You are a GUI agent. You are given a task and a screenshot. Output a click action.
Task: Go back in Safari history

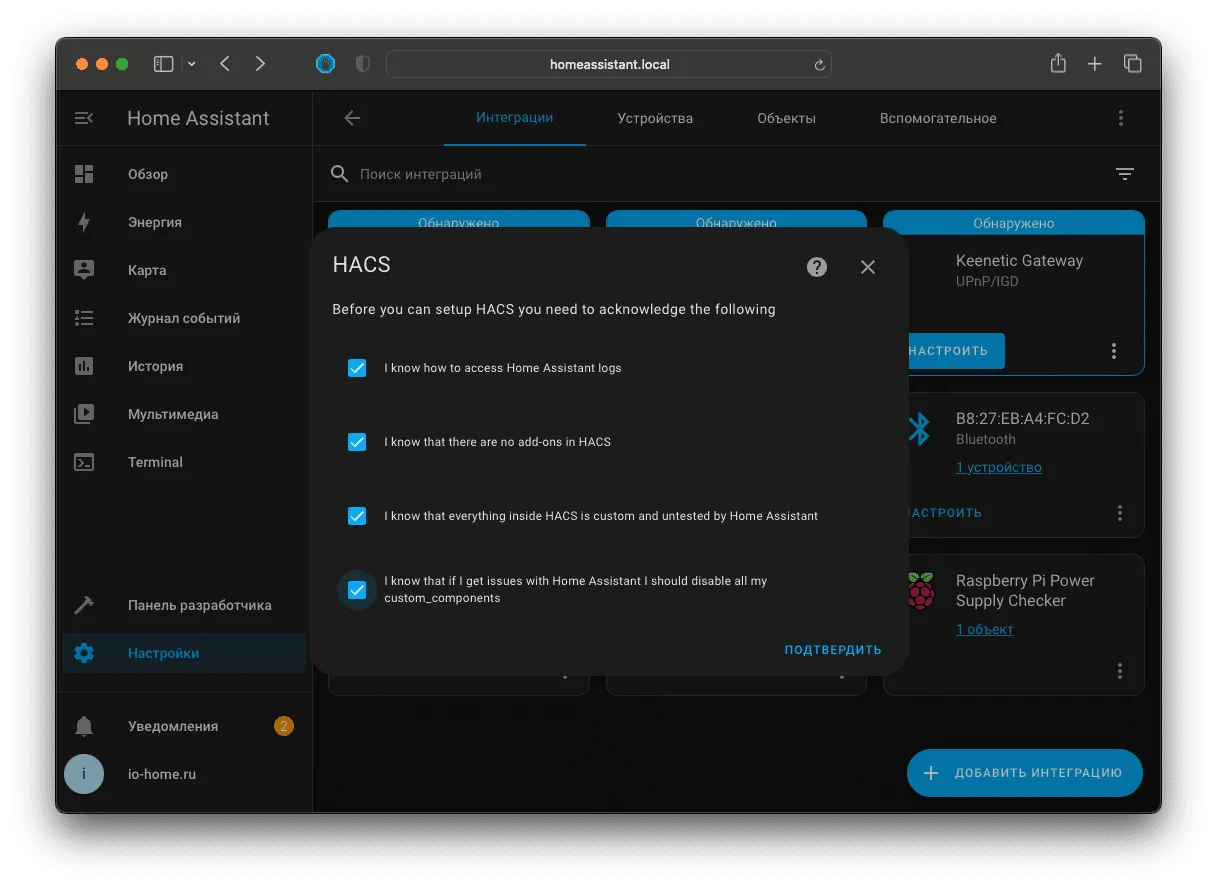225,64
